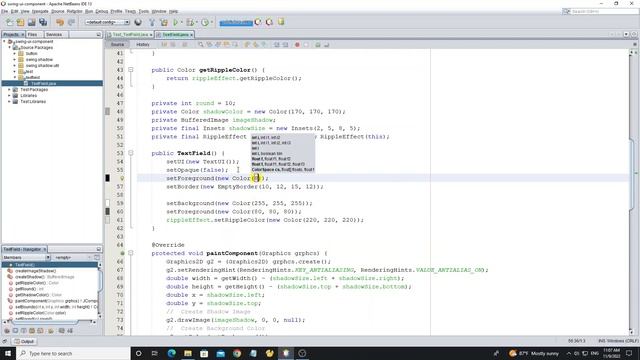Image resolution: width=640 pixels, height=360 pixels.
Task: Click the Build Project hammer icon
Action: pyautogui.click(x=152, y=22)
